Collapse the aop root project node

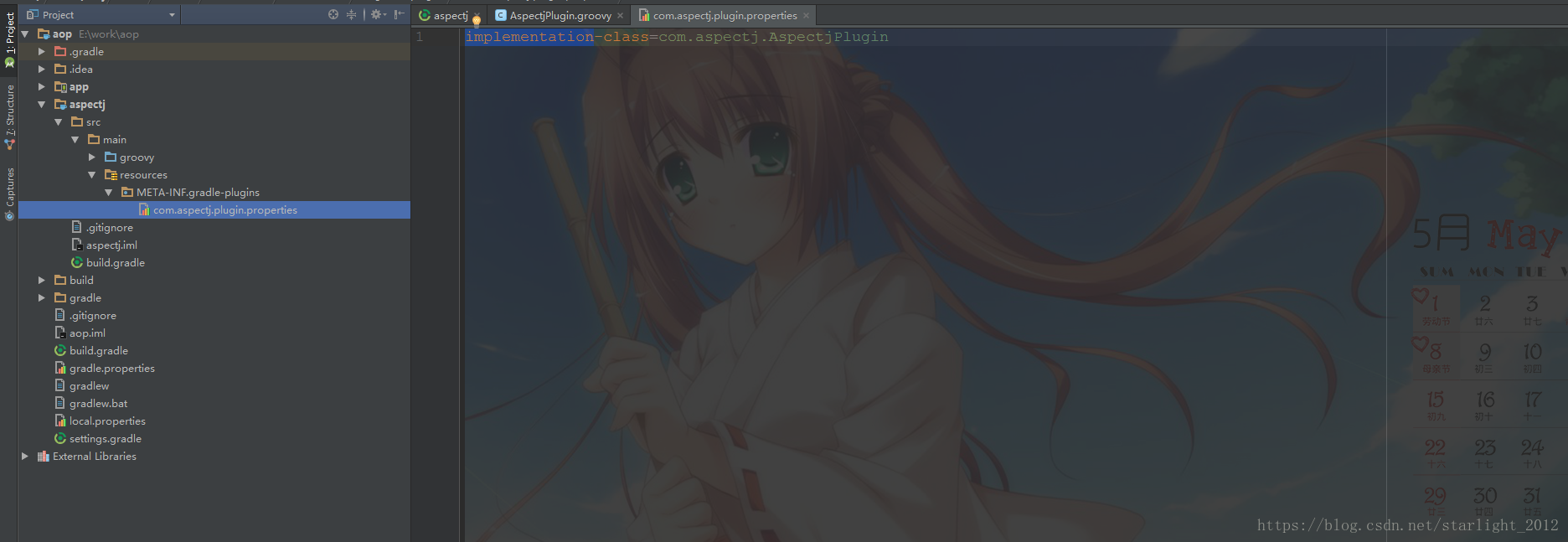click(25, 34)
